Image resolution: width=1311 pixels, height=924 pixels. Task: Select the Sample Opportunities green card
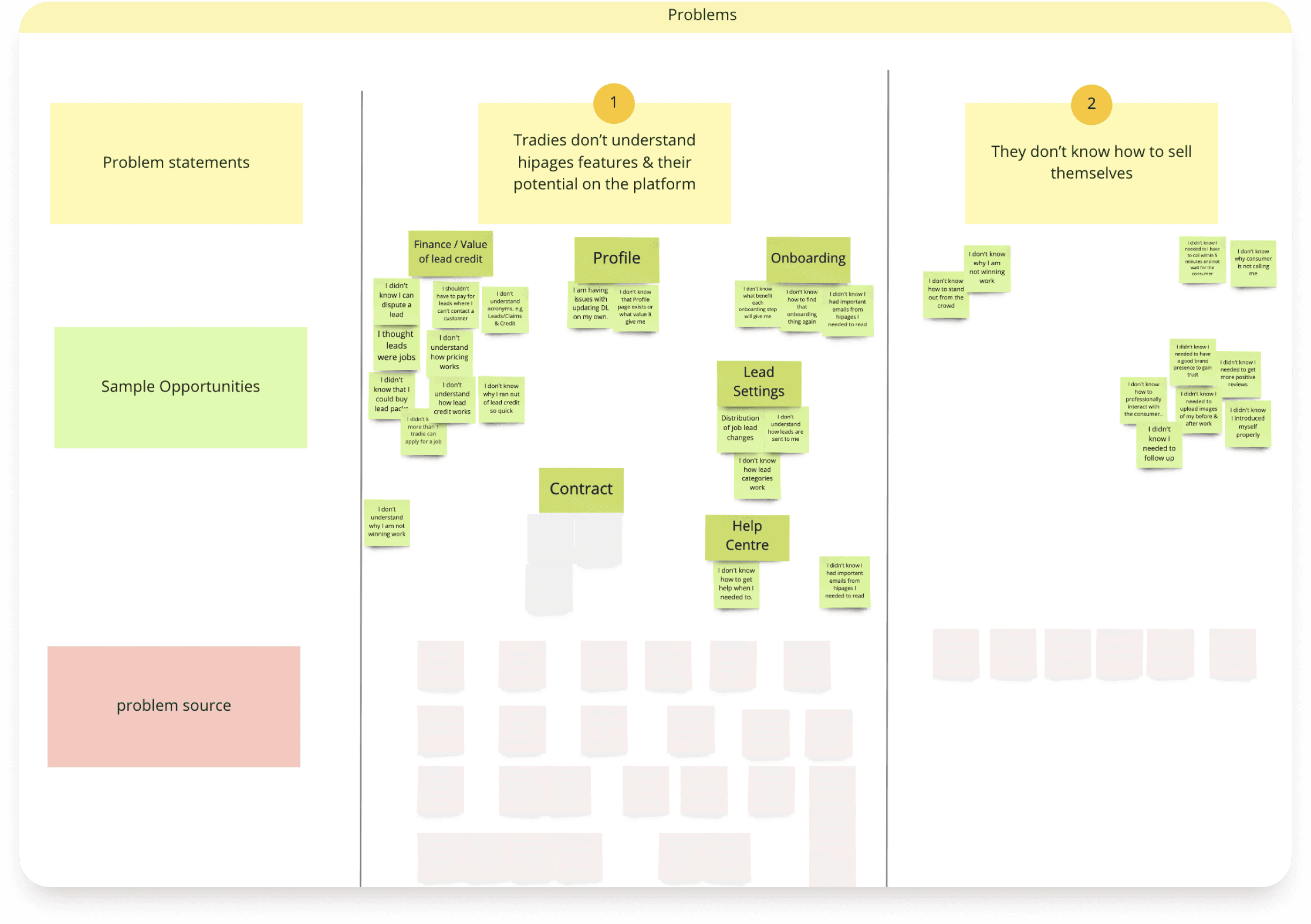click(x=180, y=387)
